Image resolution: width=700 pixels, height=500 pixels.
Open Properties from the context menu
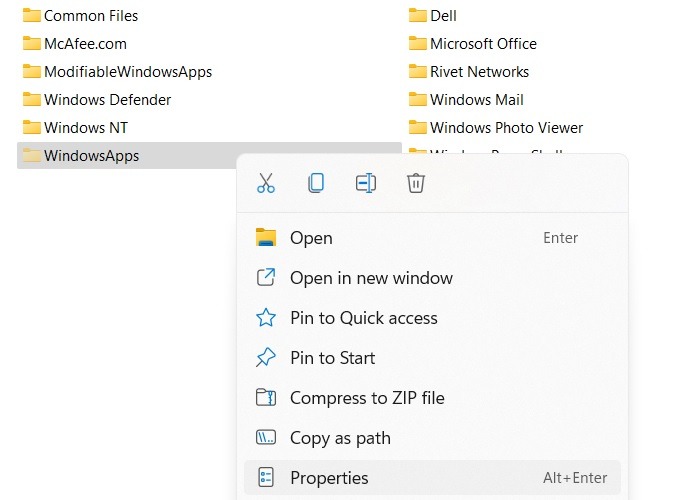coord(432,478)
